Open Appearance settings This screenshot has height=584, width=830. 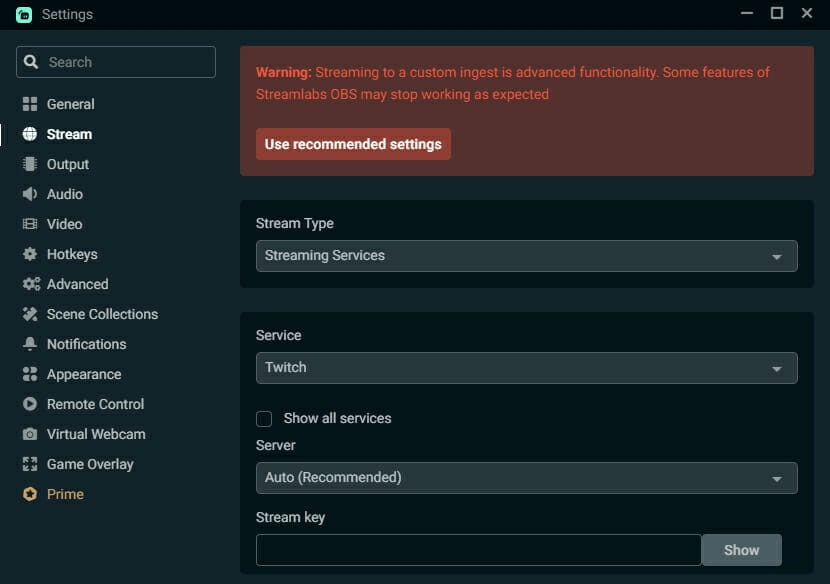click(29, 374)
